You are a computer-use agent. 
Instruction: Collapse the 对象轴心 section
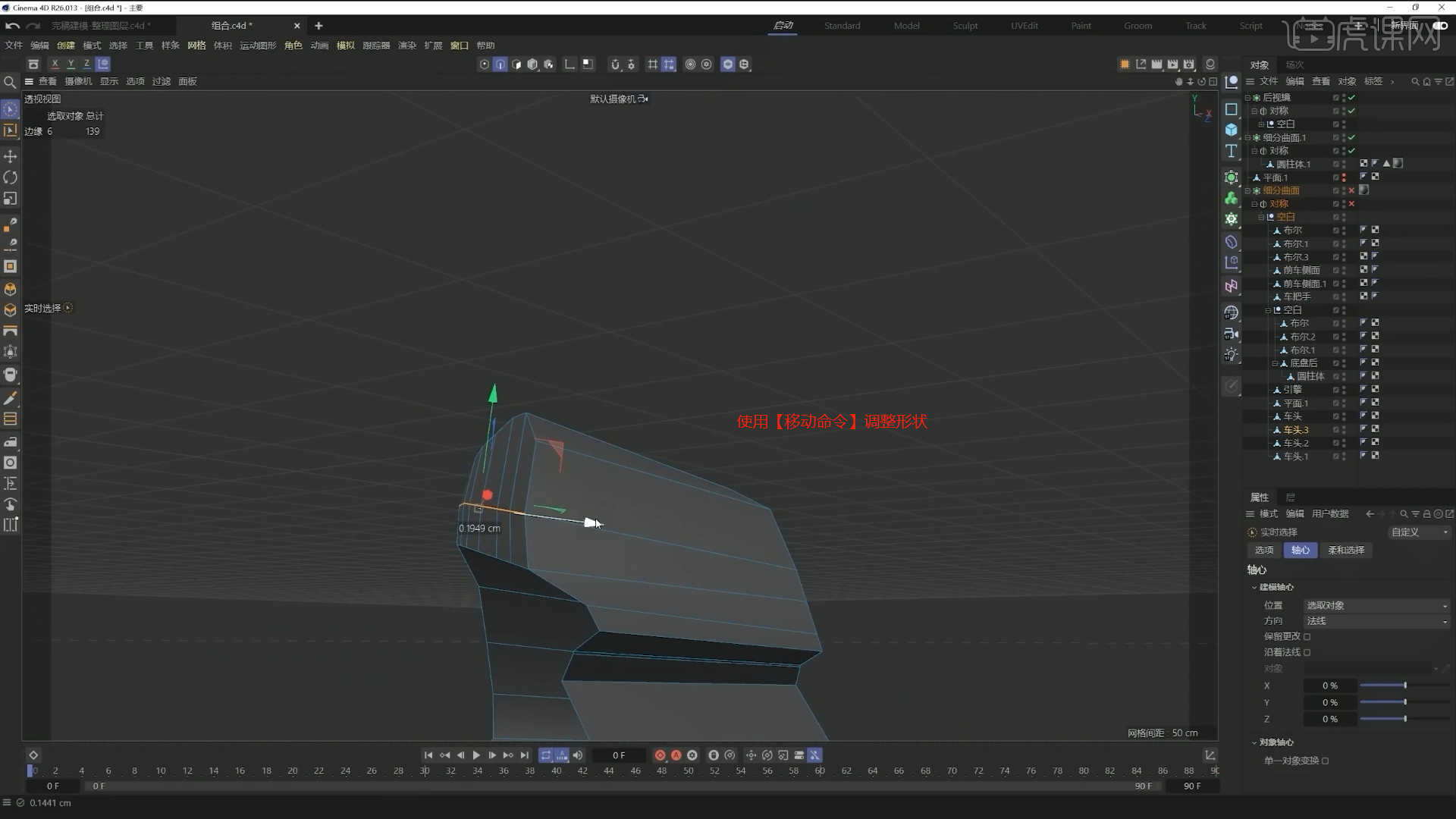pos(1254,743)
